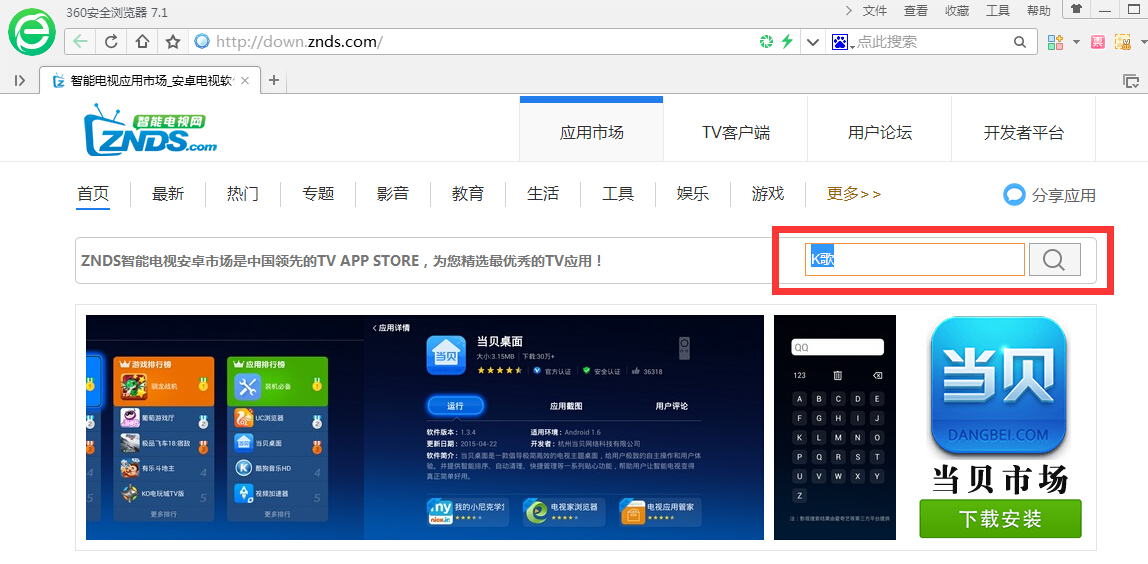Image resolution: width=1148 pixels, height=564 pixels.
Task: Open the 用户论坛 section
Action: [879, 133]
